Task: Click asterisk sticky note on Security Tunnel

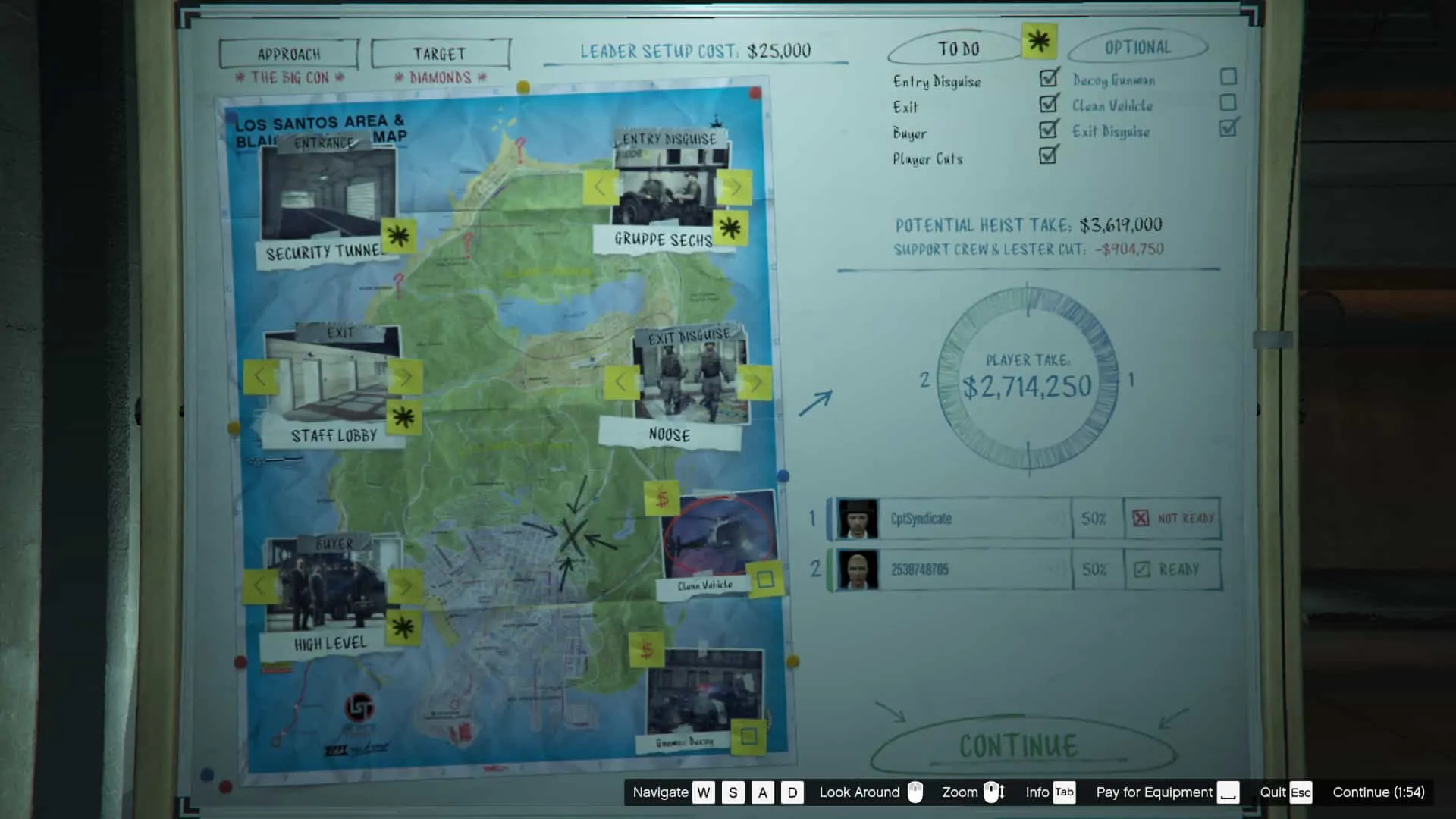Action: (x=398, y=236)
